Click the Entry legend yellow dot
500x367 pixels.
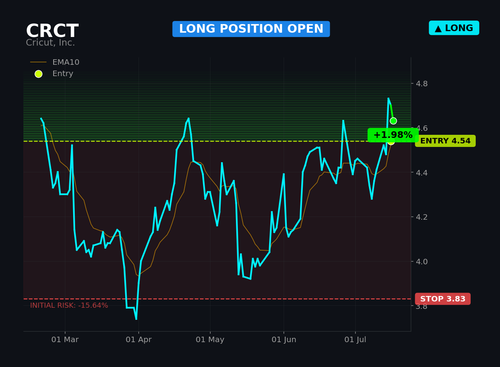[x=39, y=74]
